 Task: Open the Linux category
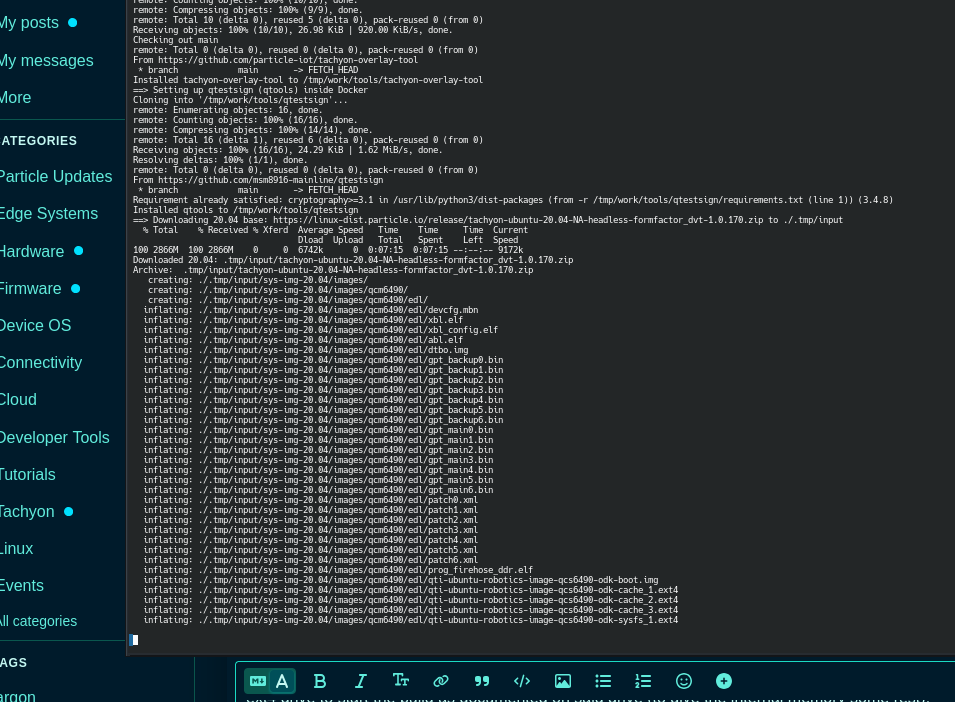point(16,549)
